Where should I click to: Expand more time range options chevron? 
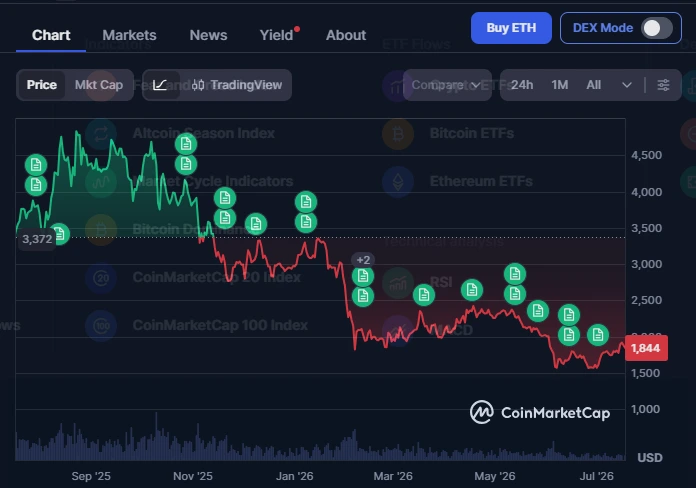coord(627,85)
